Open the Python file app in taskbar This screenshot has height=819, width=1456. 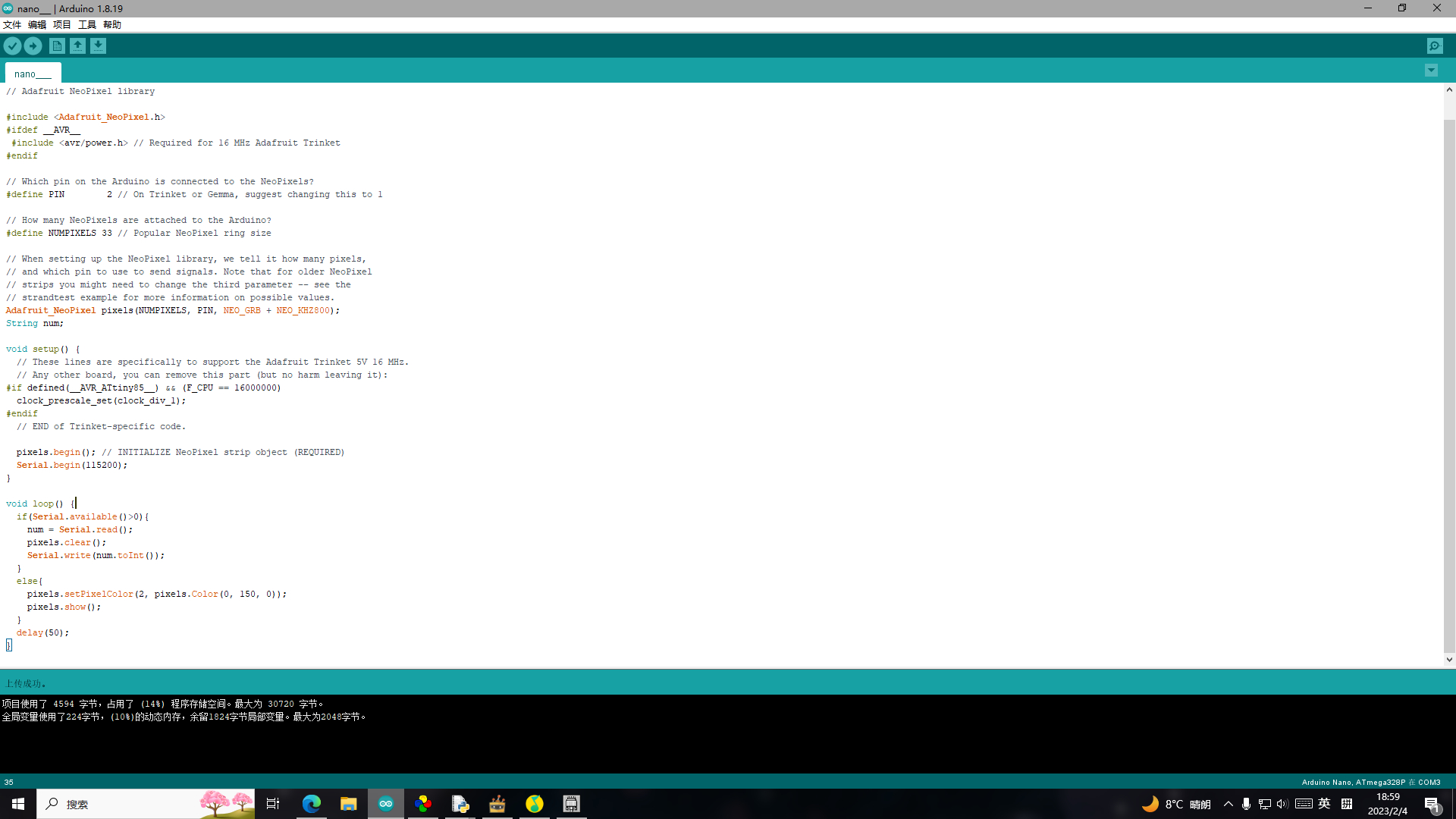coord(460,804)
